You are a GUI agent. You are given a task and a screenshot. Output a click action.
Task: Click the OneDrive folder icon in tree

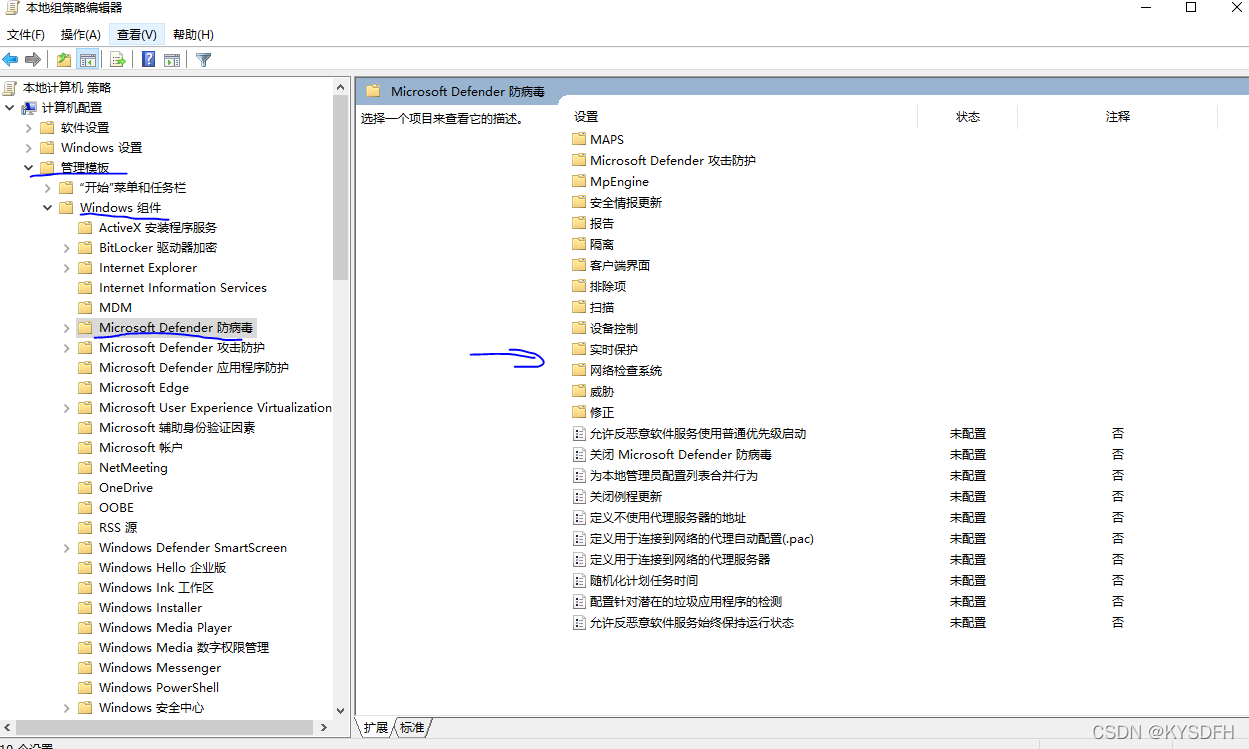tap(85, 487)
